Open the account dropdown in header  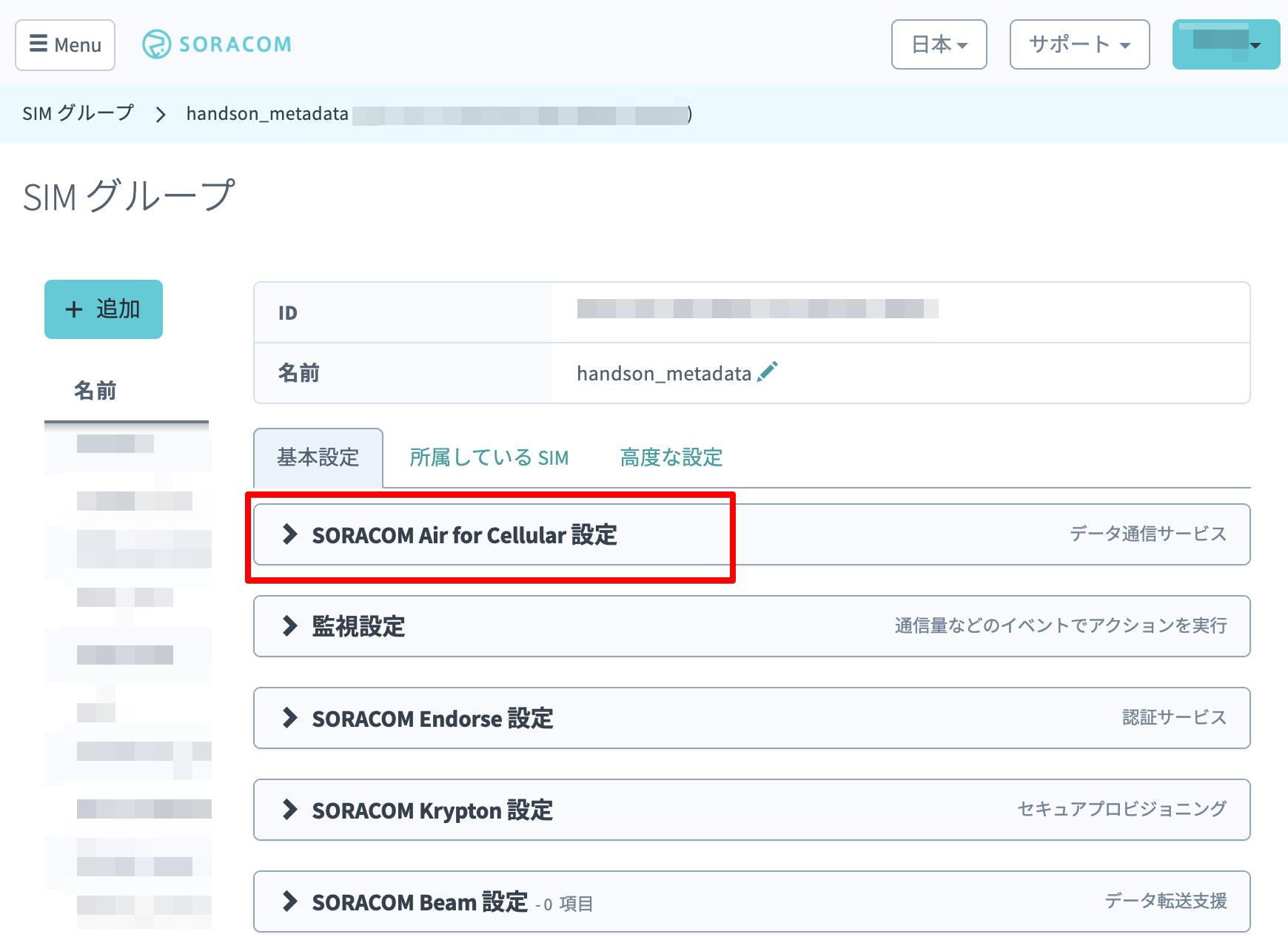click(x=1226, y=44)
